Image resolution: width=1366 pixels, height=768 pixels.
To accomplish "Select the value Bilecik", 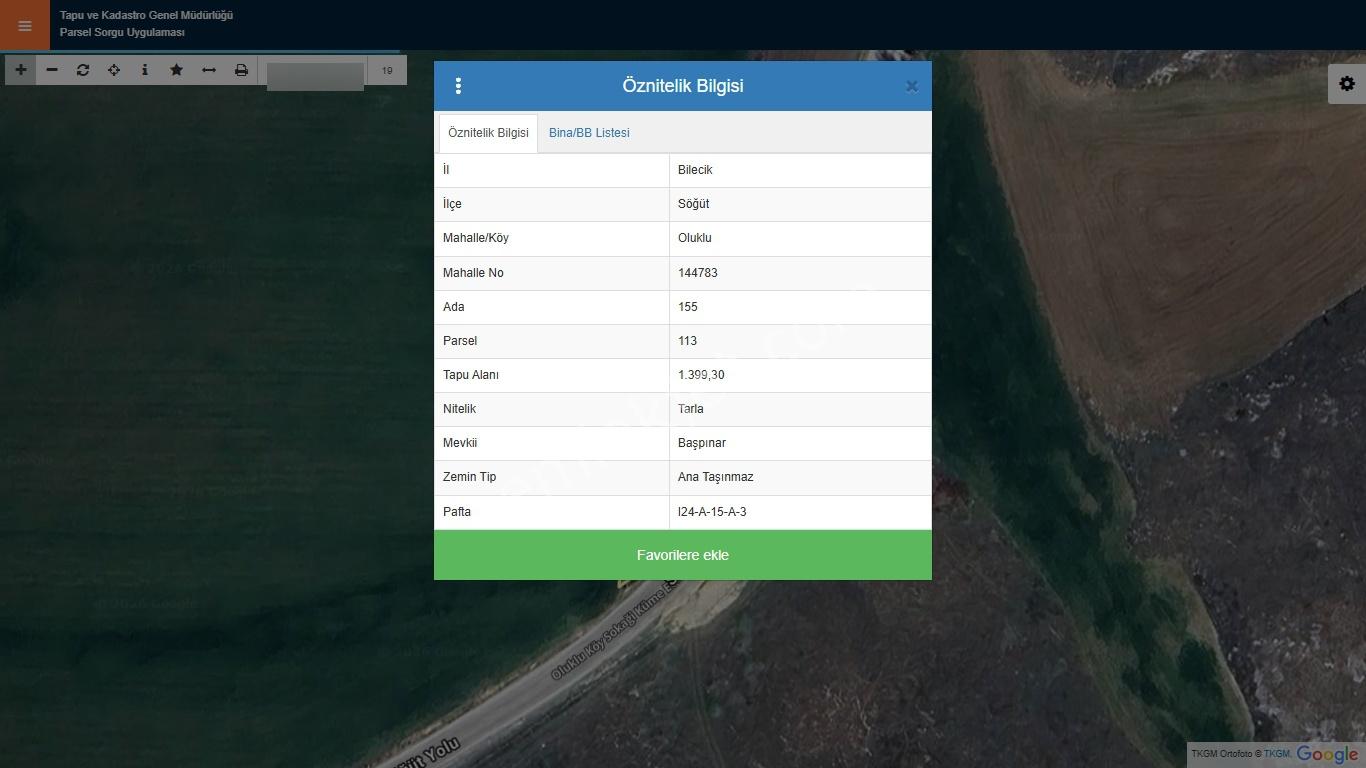I will 695,170.
